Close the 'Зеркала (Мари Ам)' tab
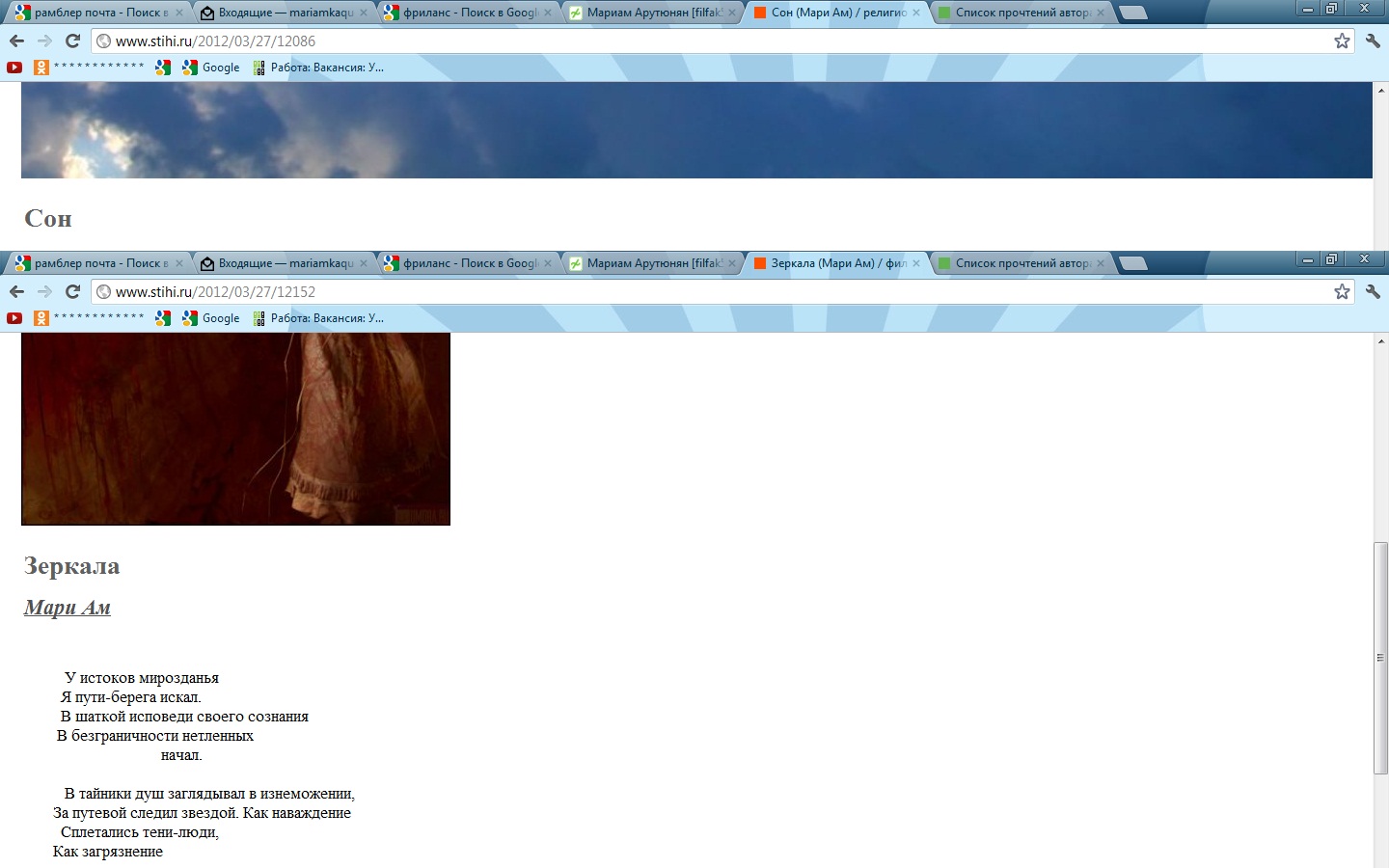 916,263
